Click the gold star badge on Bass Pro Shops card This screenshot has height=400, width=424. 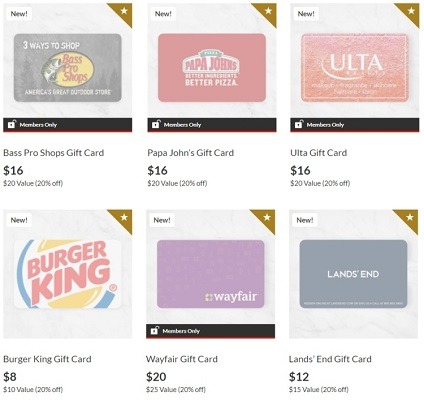tap(124, 11)
